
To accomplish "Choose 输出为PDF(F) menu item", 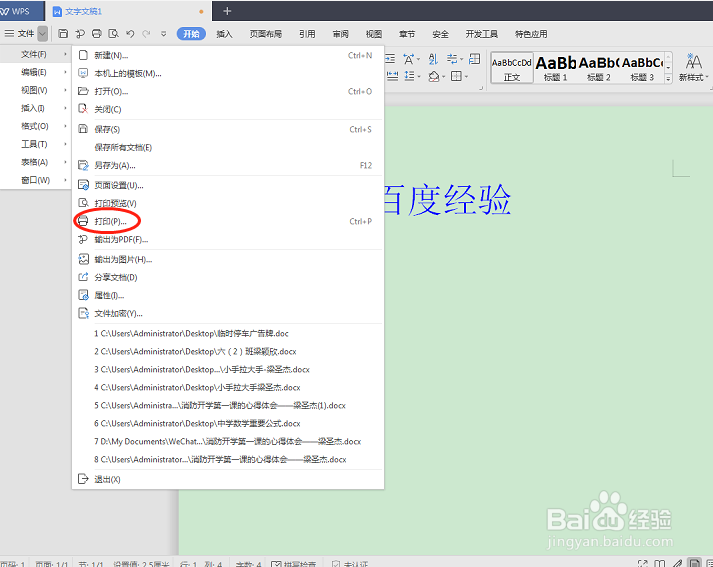I will pos(227,239).
